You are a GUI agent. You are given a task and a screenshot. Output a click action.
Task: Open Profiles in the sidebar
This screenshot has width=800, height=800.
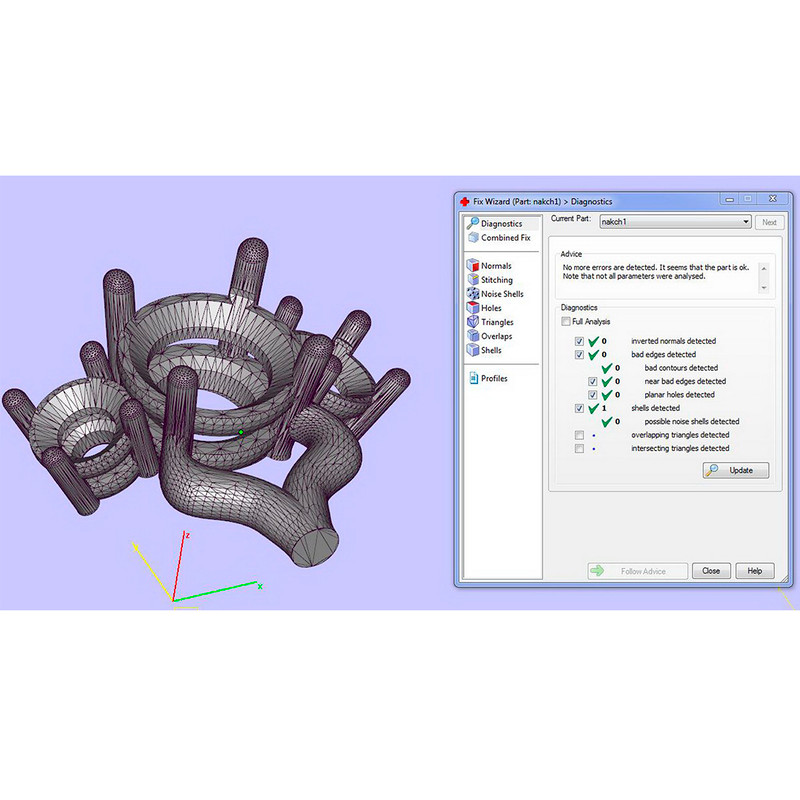click(x=494, y=379)
